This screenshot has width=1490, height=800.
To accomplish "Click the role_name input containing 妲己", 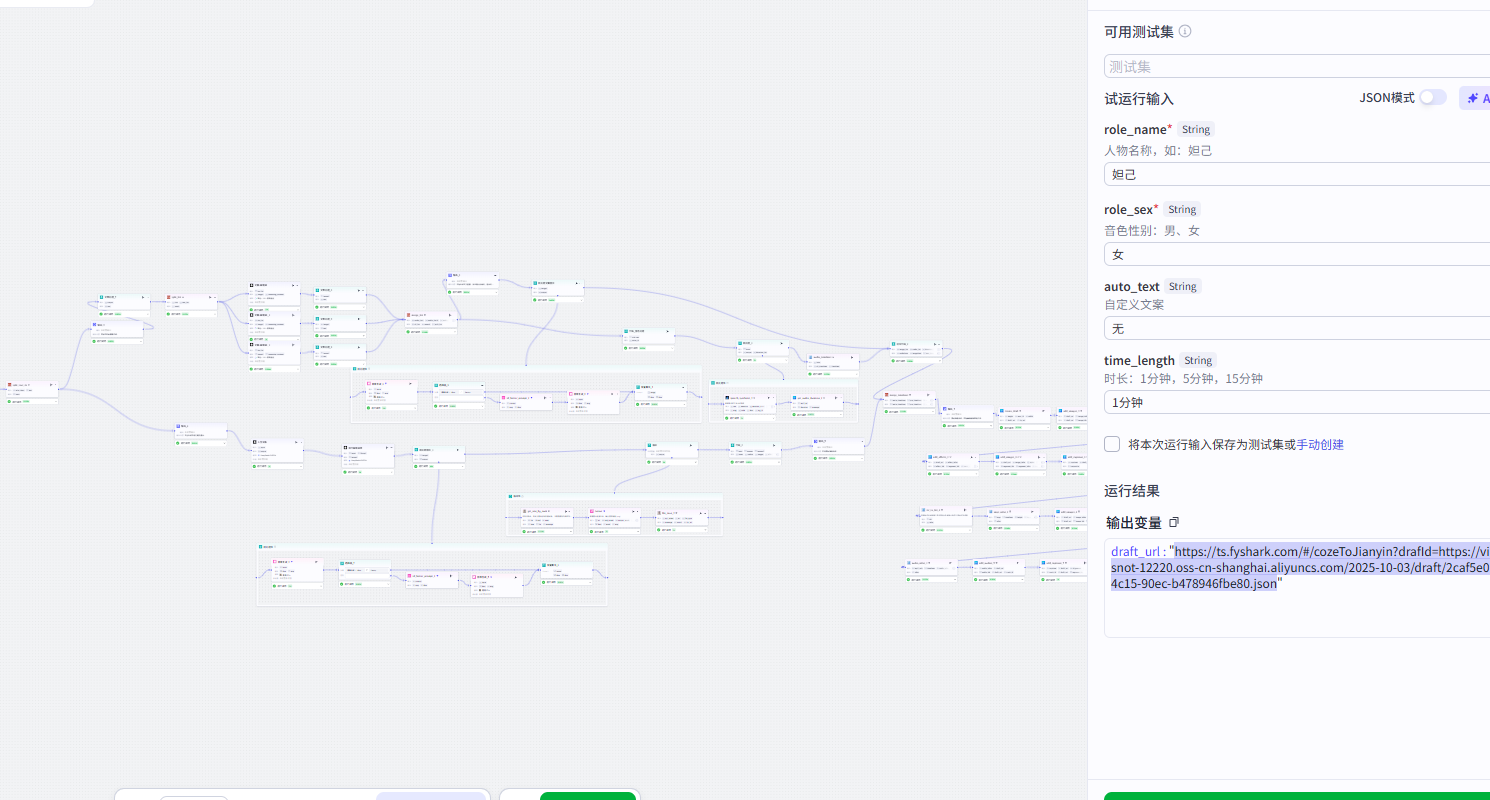I will 1297,174.
